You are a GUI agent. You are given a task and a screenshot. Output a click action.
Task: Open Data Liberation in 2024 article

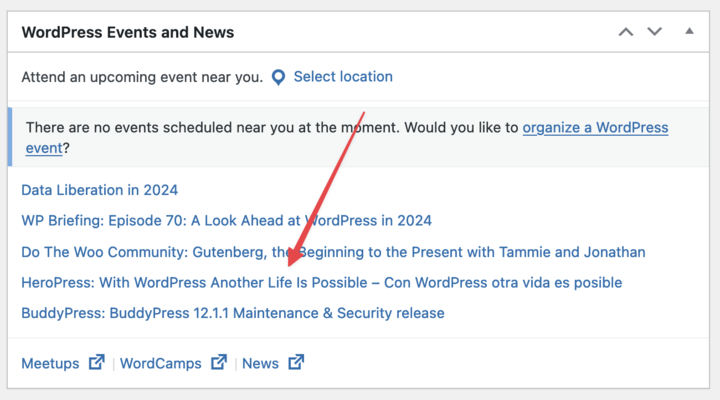[100, 190]
